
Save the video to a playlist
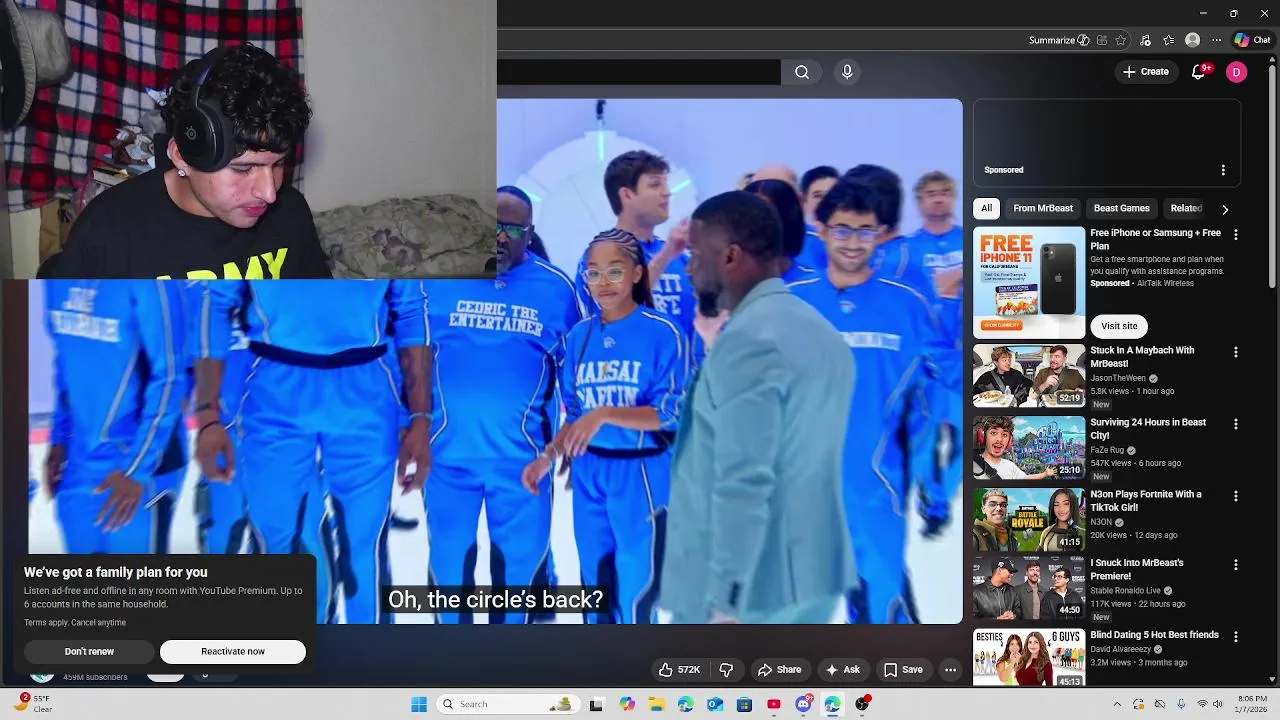pos(903,670)
